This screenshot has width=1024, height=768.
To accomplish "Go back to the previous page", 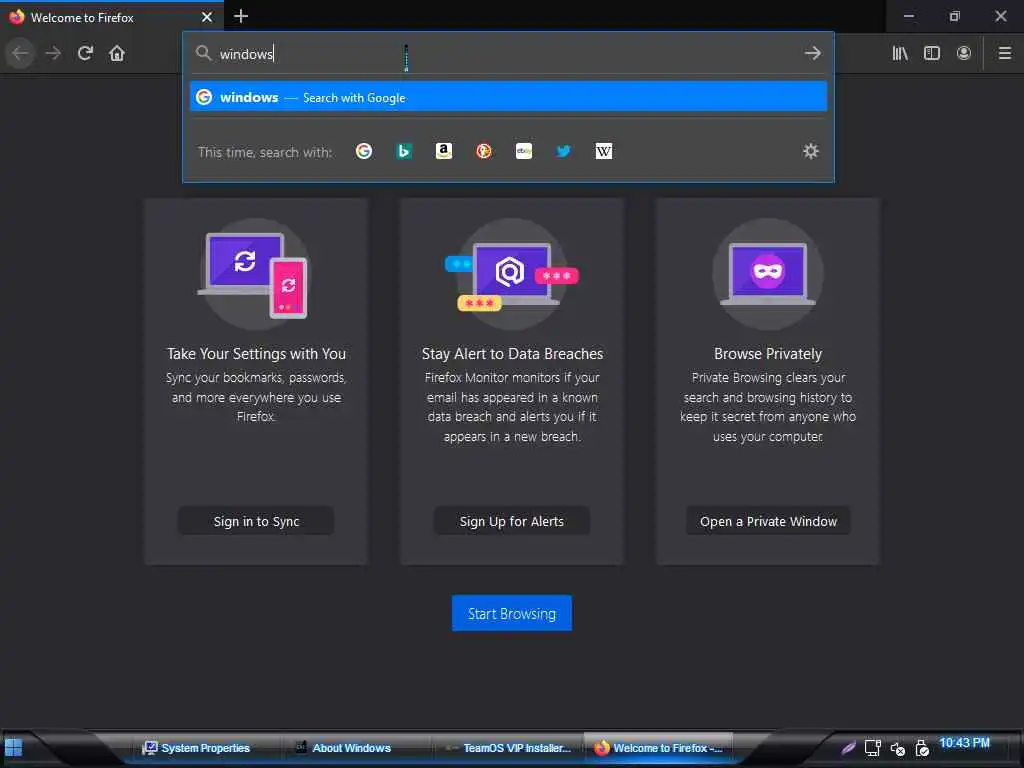I will [20, 53].
